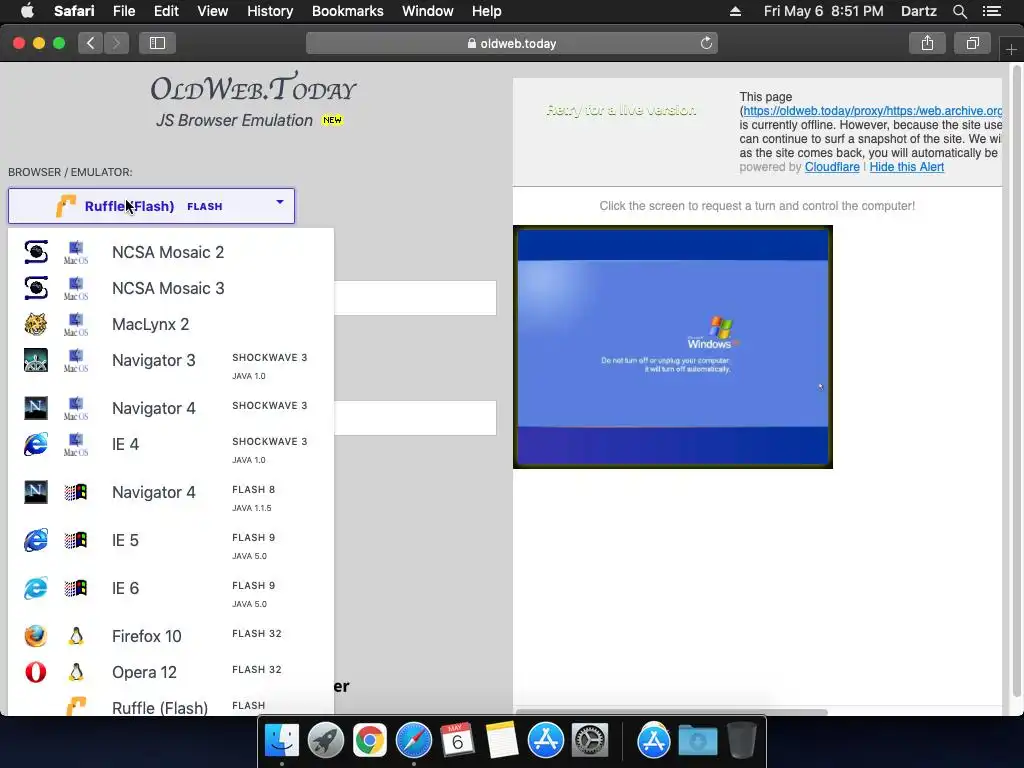Image resolution: width=1024 pixels, height=768 pixels.
Task: Choose IE 4 for Mac OS
Action: coord(170,450)
